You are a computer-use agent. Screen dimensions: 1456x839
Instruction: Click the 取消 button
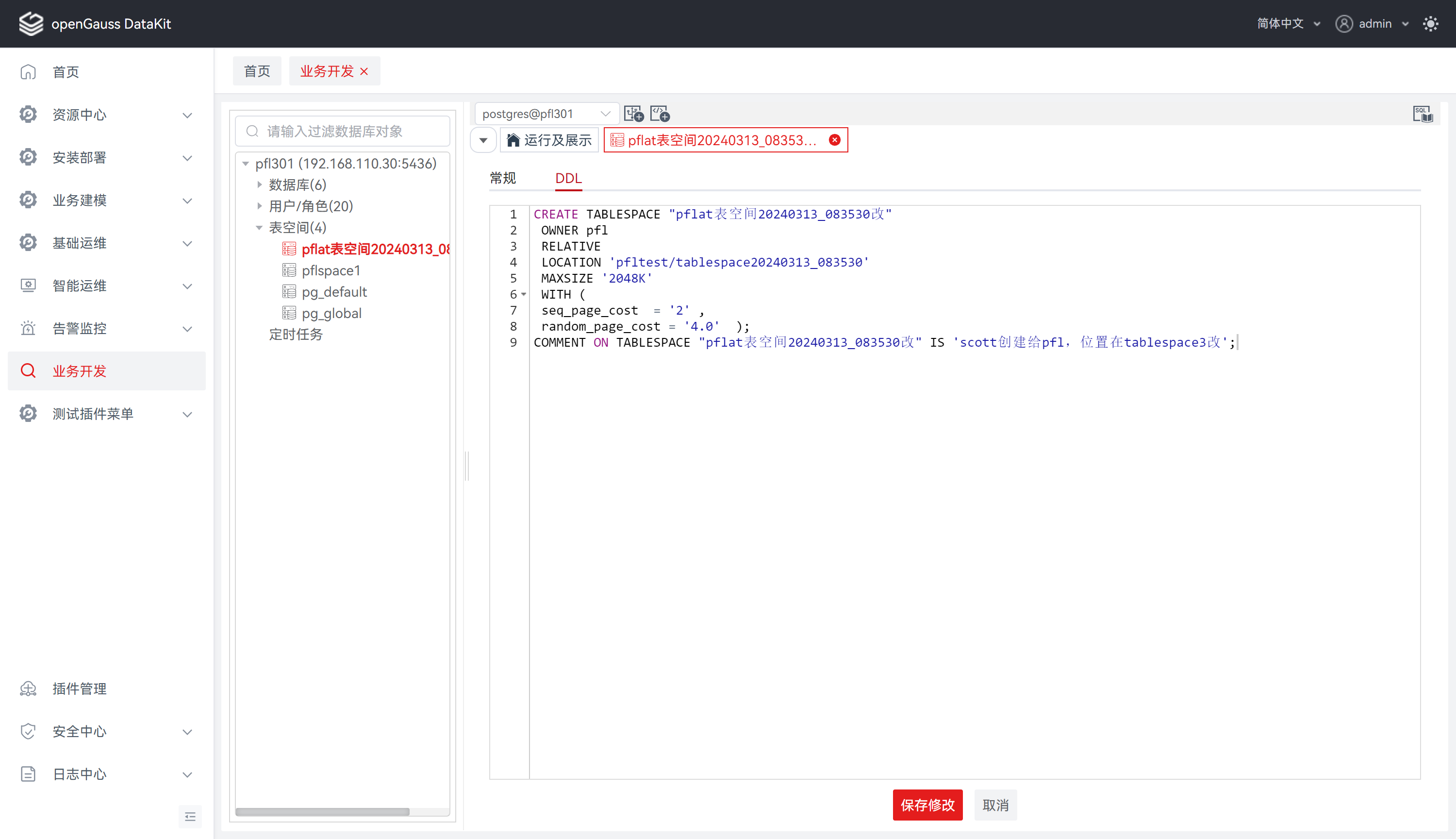coord(995,805)
